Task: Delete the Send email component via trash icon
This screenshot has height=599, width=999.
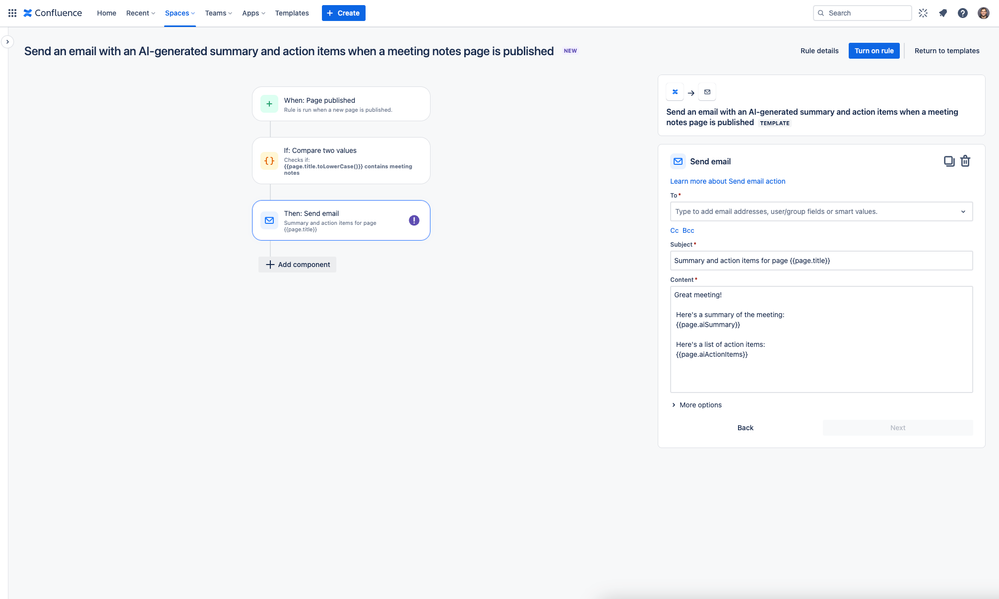Action: click(x=965, y=161)
